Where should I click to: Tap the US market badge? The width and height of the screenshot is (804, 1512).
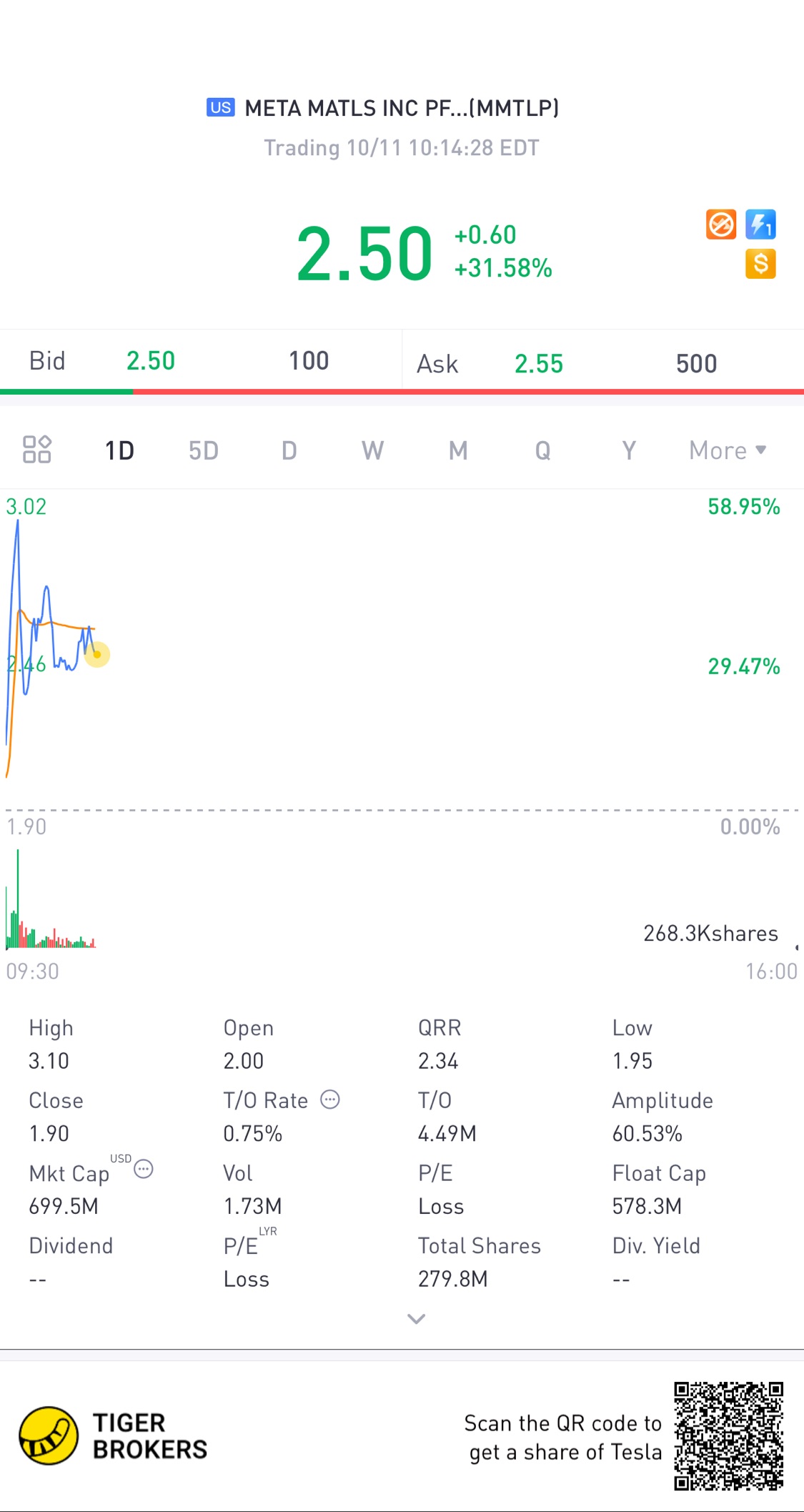(221, 107)
